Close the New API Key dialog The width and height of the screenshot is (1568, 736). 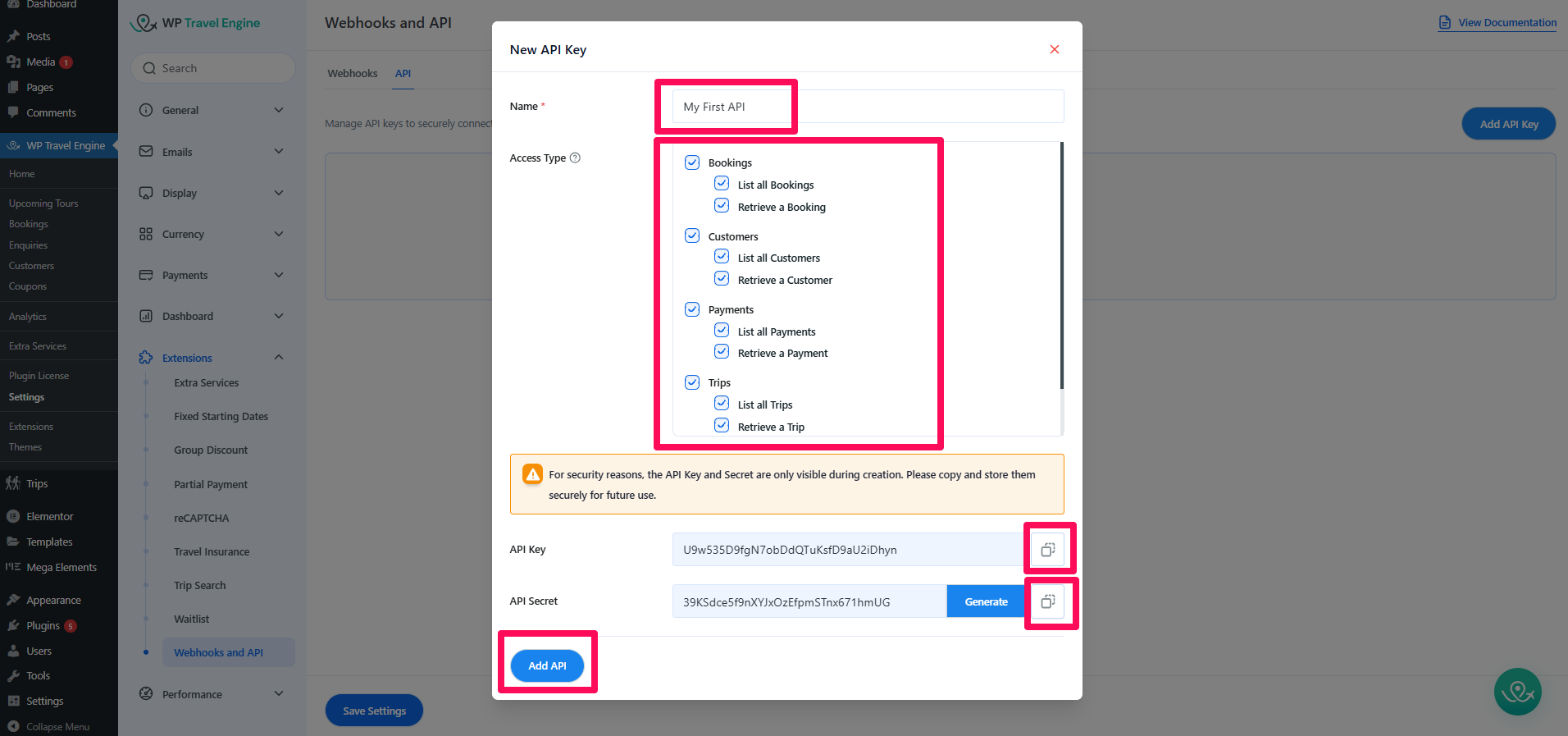(1054, 50)
